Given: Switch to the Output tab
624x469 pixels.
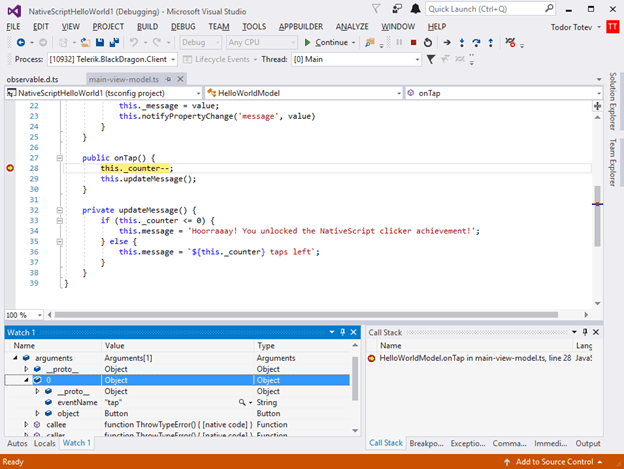Looking at the screenshot, I should coord(588,443).
